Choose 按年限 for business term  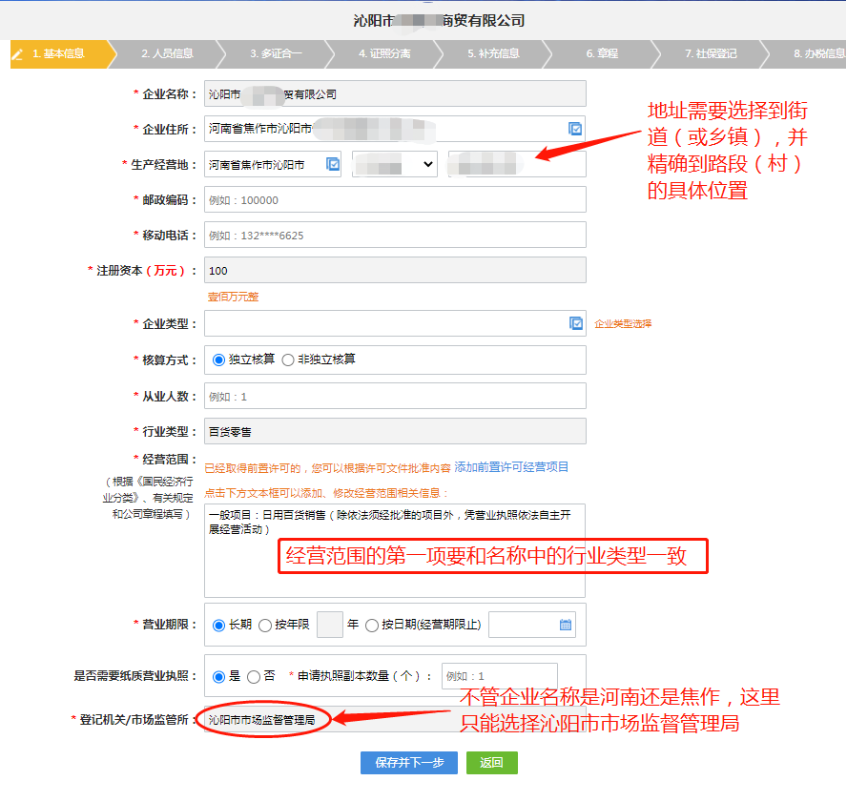coord(266,624)
